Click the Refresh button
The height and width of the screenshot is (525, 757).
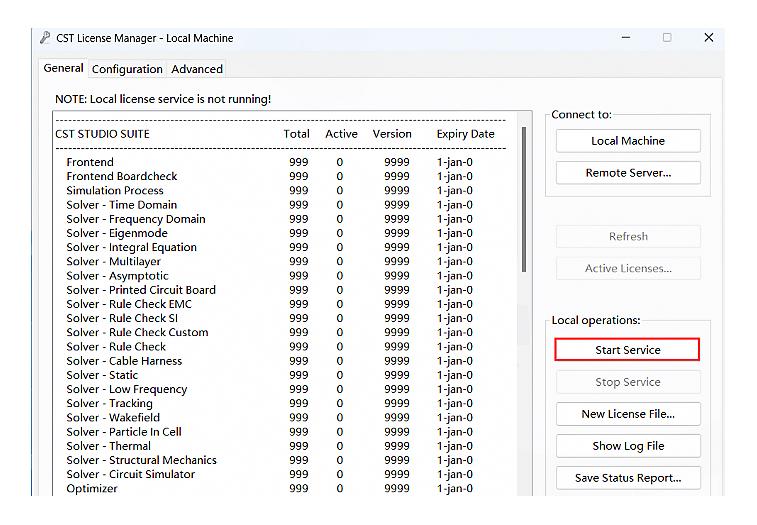628,236
